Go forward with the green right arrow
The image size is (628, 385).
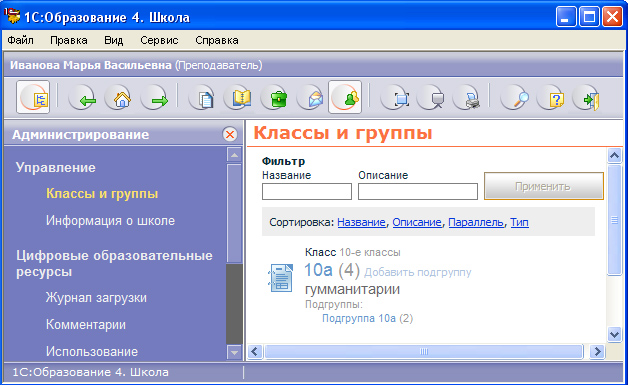click(x=155, y=97)
